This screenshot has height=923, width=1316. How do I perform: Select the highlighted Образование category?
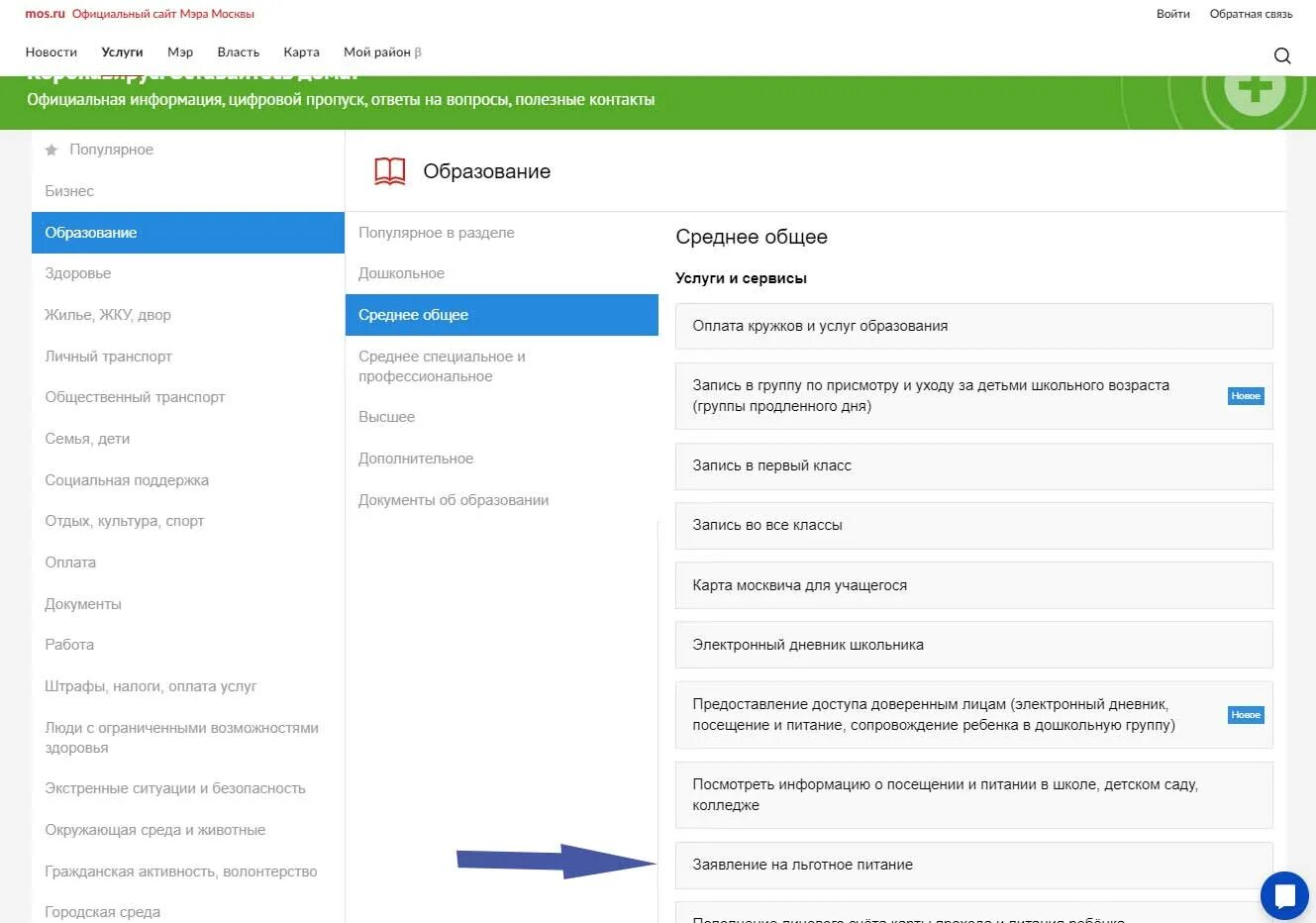click(x=188, y=233)
